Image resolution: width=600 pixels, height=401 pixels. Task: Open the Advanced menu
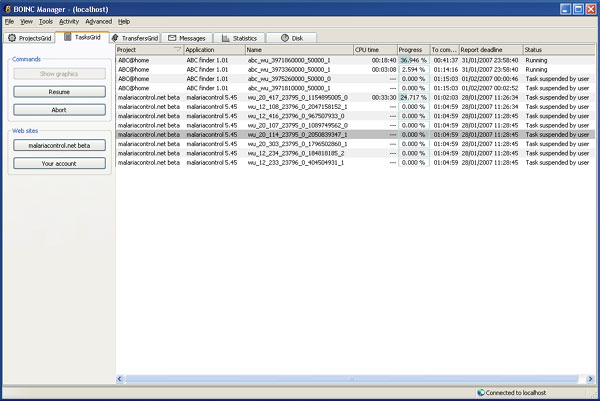[98, 21]
